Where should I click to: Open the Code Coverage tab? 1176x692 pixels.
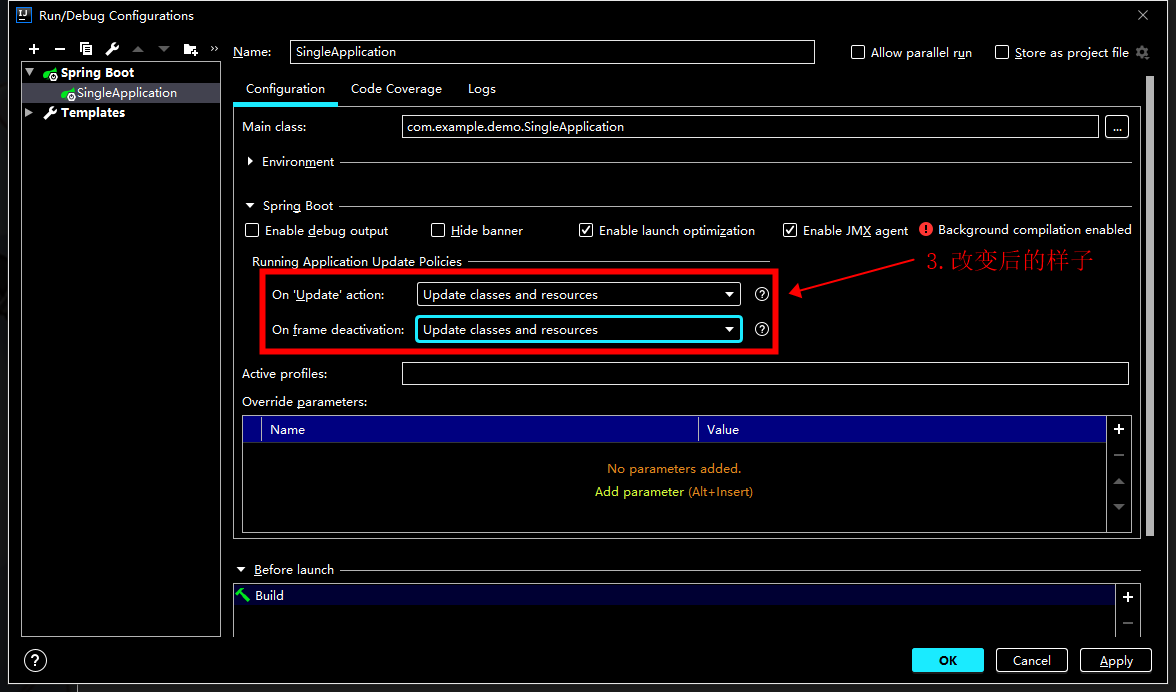tap(396, 89)
